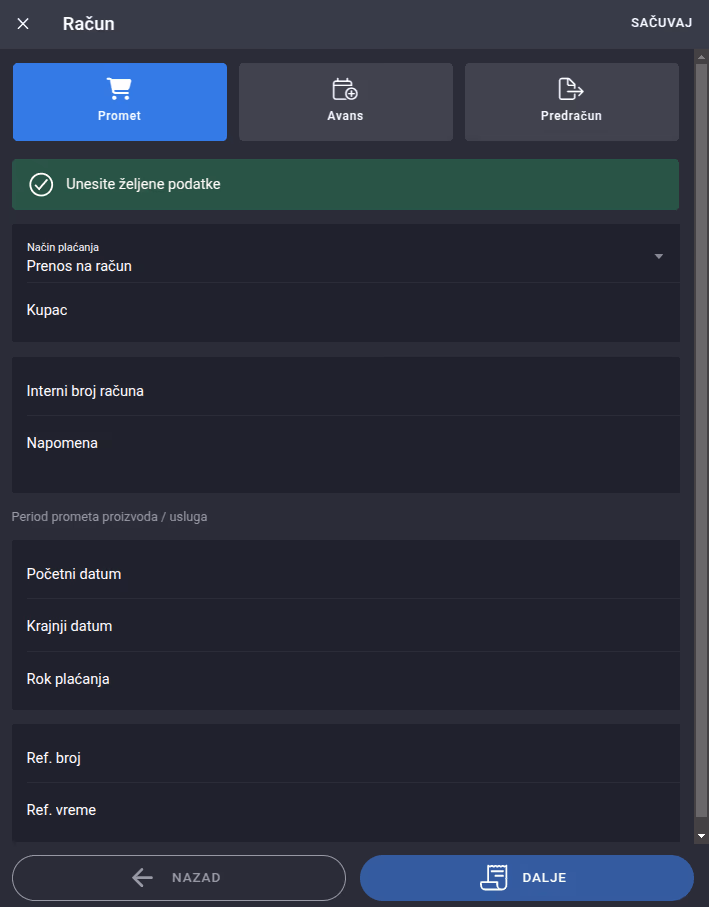Click the scrollbar down arrow
The width and height of the screenshot is (709, 907).
coord(701,836)
